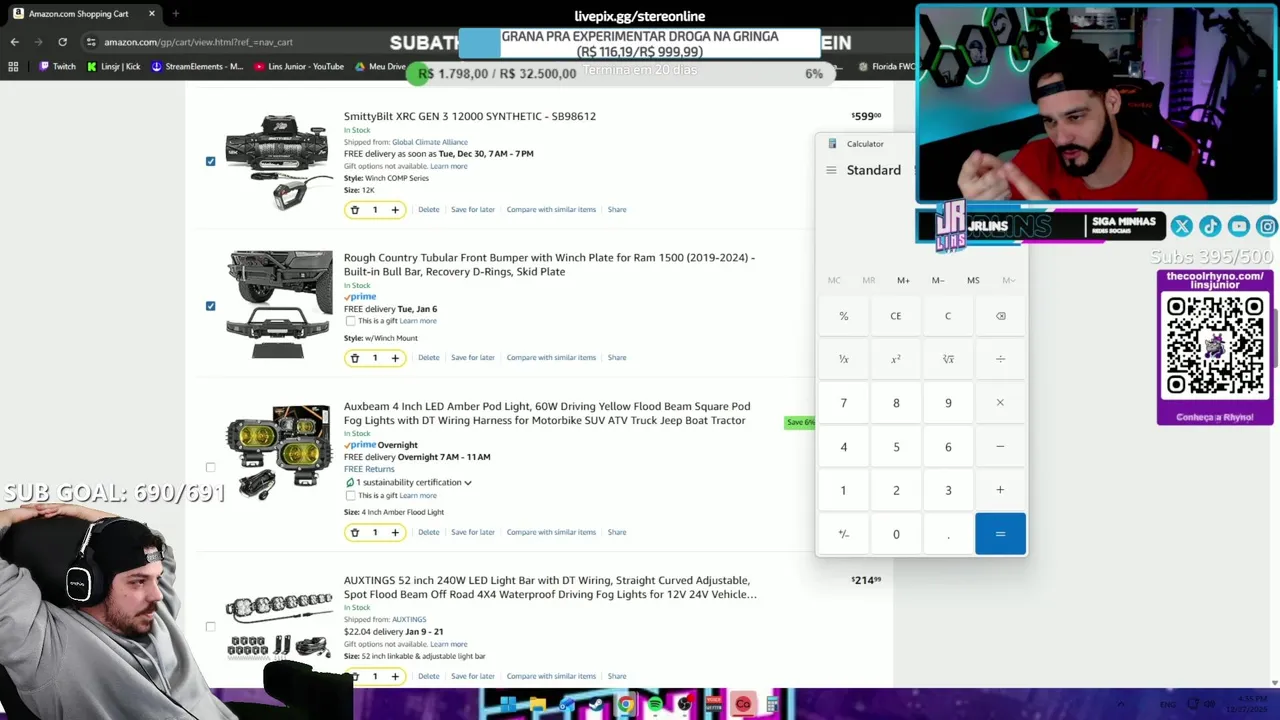Open Calculator from the taskbar
1280x720 pixels.
tap(772, 705)
